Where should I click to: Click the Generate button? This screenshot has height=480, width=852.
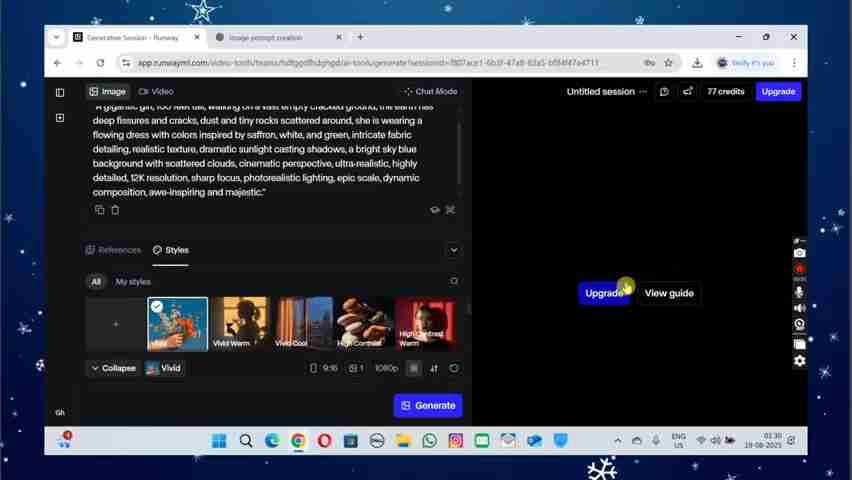click(x=428, y=406)
